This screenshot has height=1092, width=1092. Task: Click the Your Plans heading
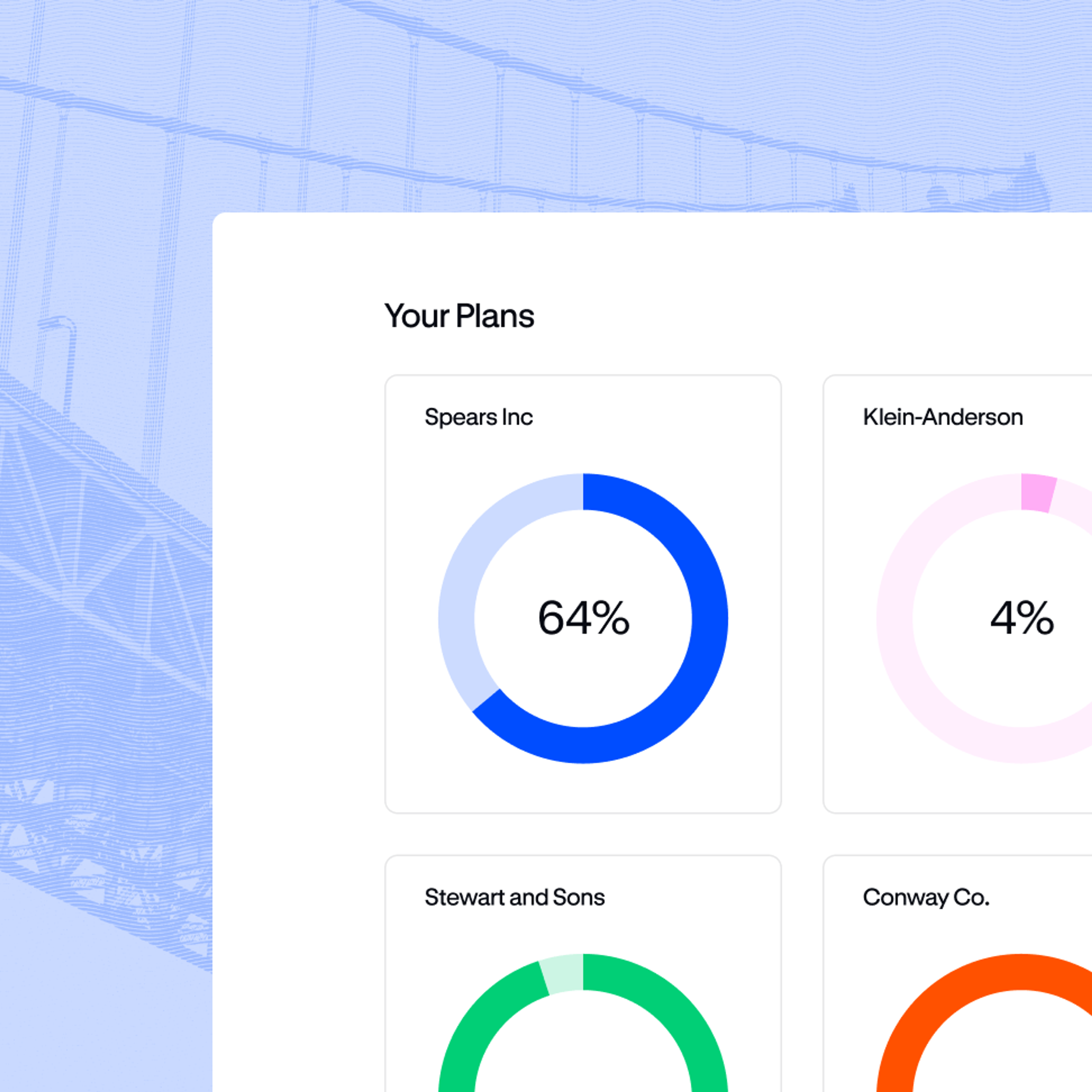point(459,316)
